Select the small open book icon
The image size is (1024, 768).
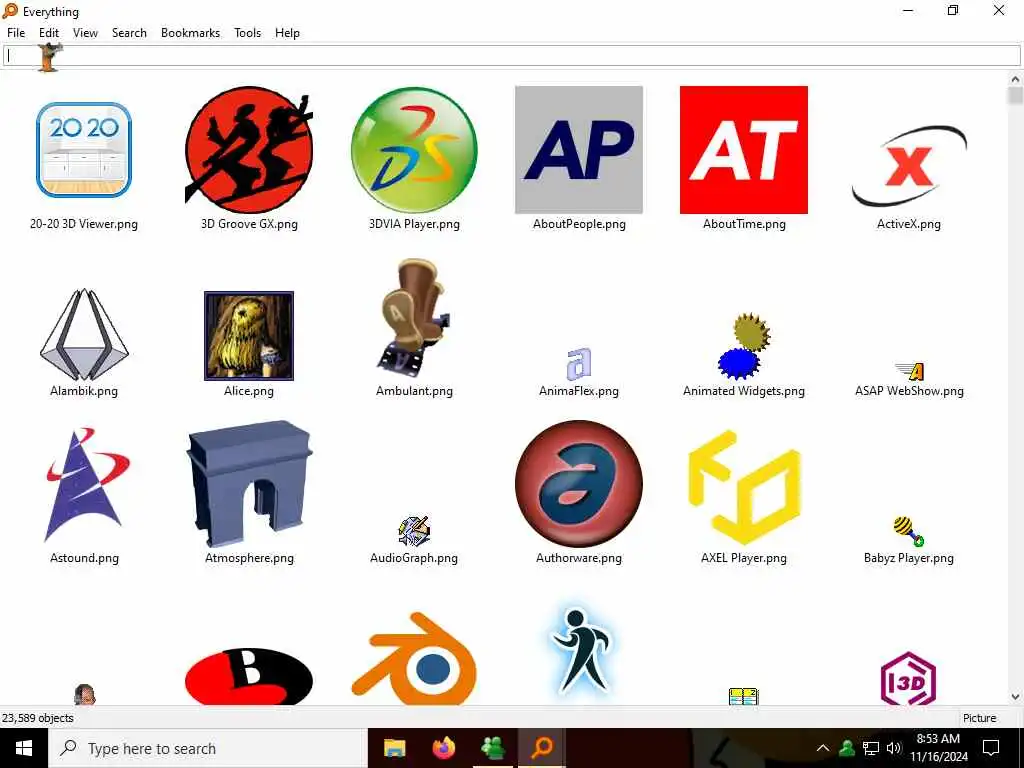pos(743,696)
